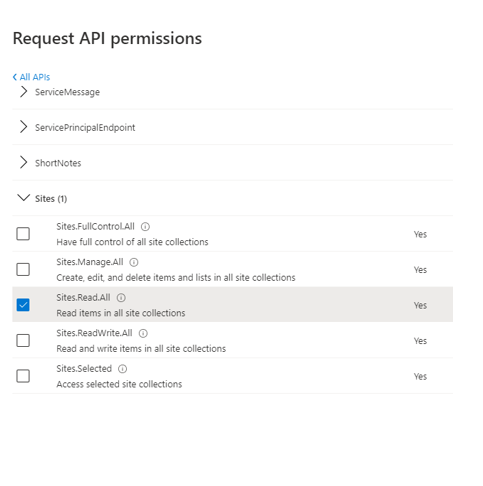Click the Sites.Read.All permission name
Screen dimensions: 483x486
[x=83, y=297]
